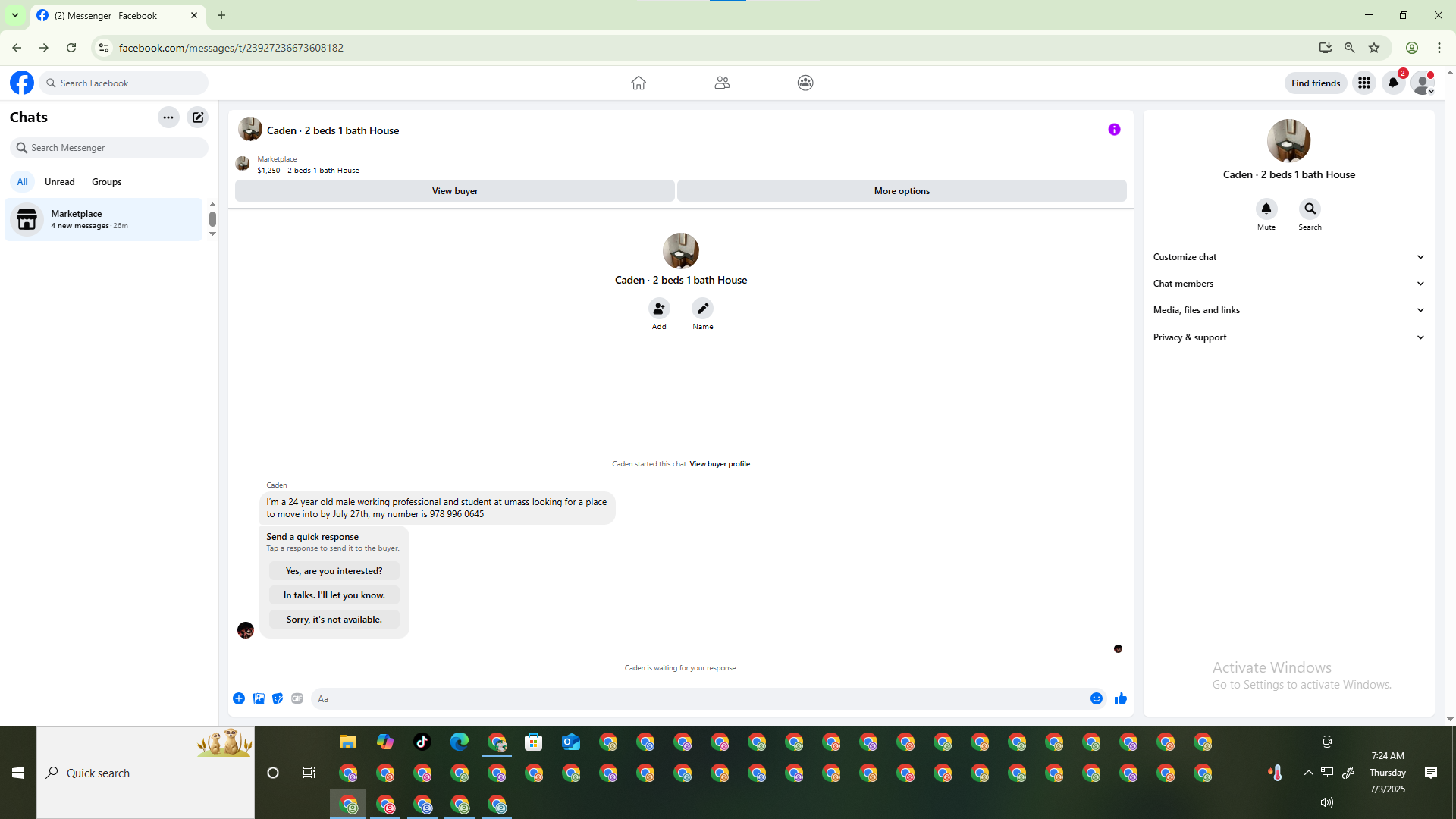Screen dimensions: 1456x819
Task: Open the emoji picker in message box
Action: [x=1096, y=698]
